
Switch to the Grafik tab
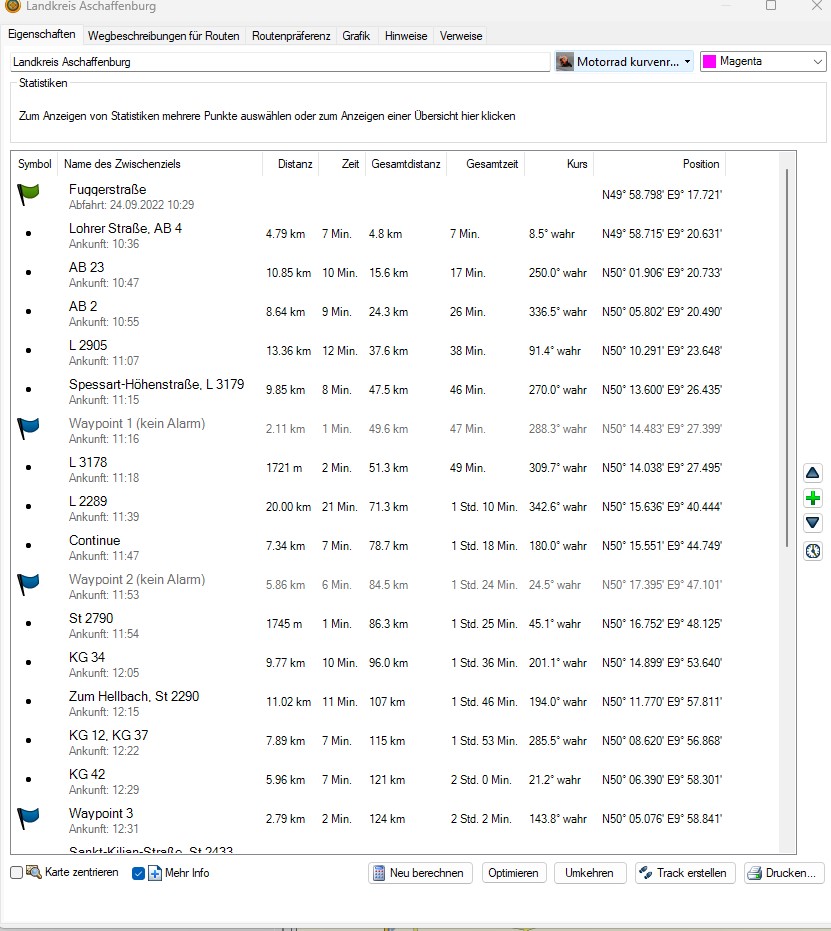356,36
